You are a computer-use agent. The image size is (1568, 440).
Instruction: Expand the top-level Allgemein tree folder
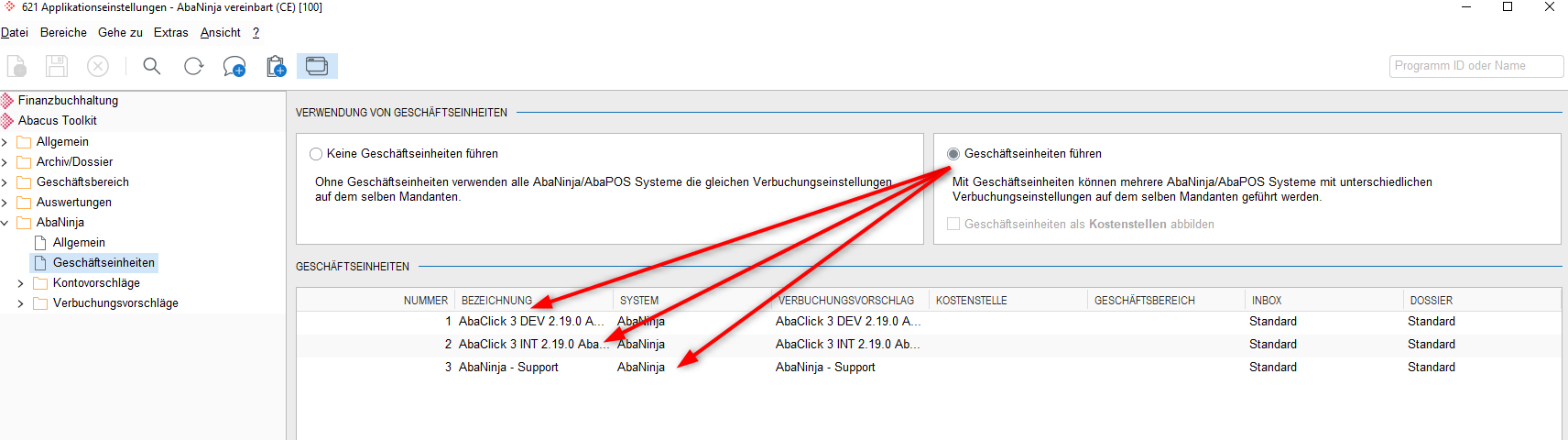[5, 142]
